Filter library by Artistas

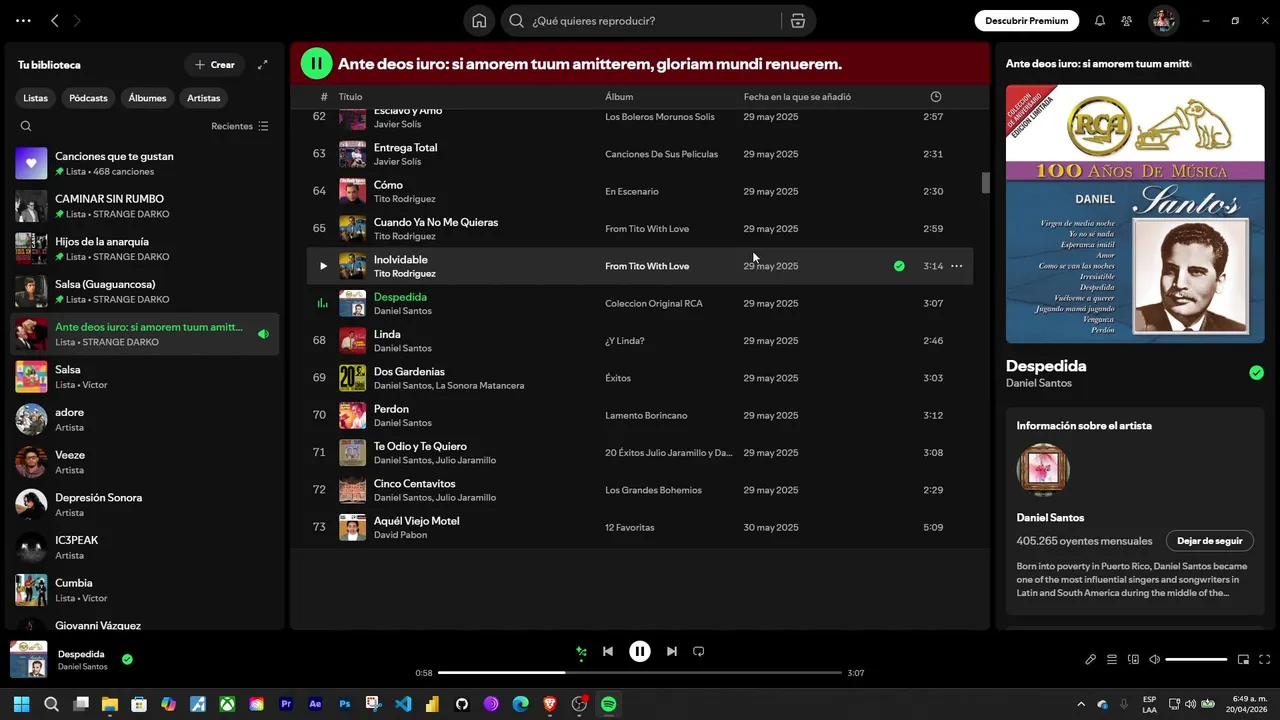pyautogui.click(x=204, y=98)
